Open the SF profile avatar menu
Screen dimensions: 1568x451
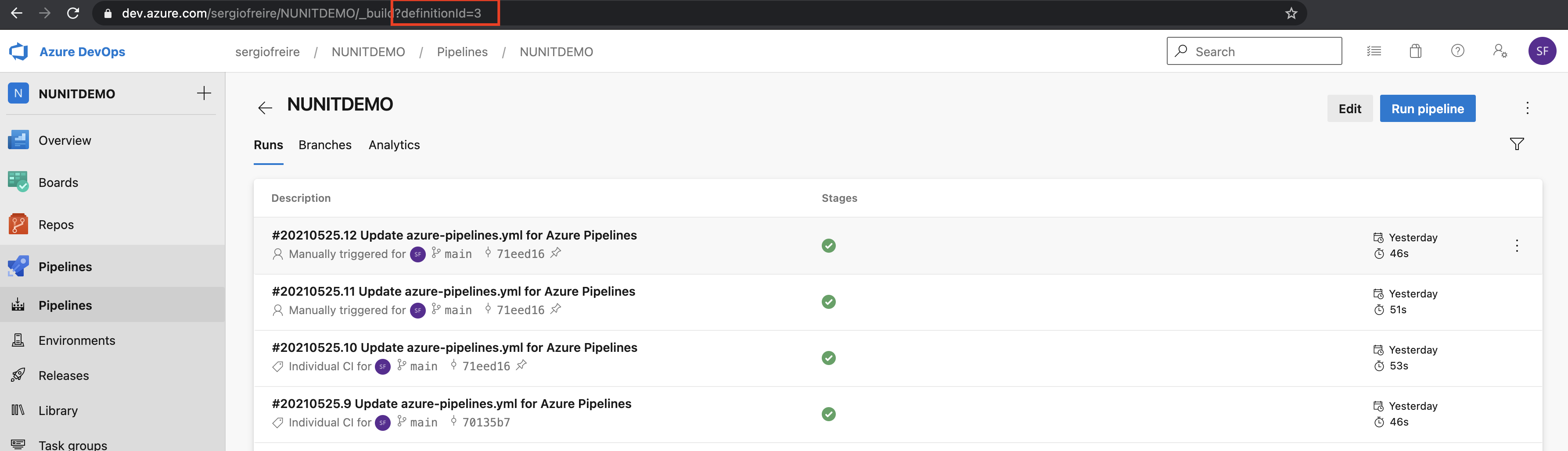pos(1542,51)
